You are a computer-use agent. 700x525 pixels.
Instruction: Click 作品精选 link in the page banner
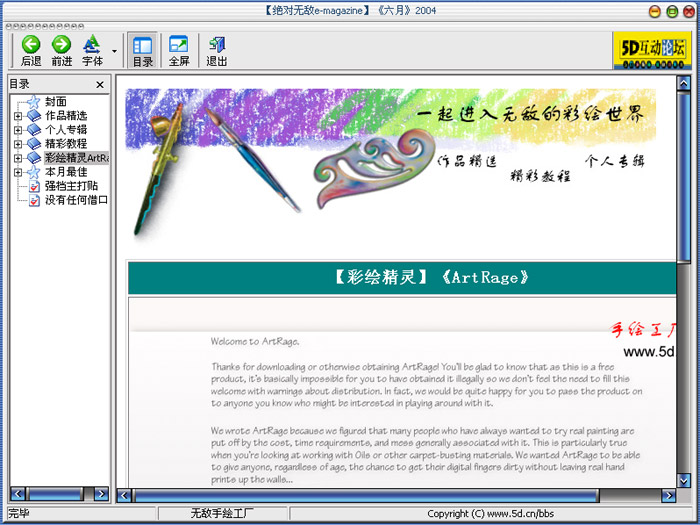pyautogui.click(x=467, y=161)
